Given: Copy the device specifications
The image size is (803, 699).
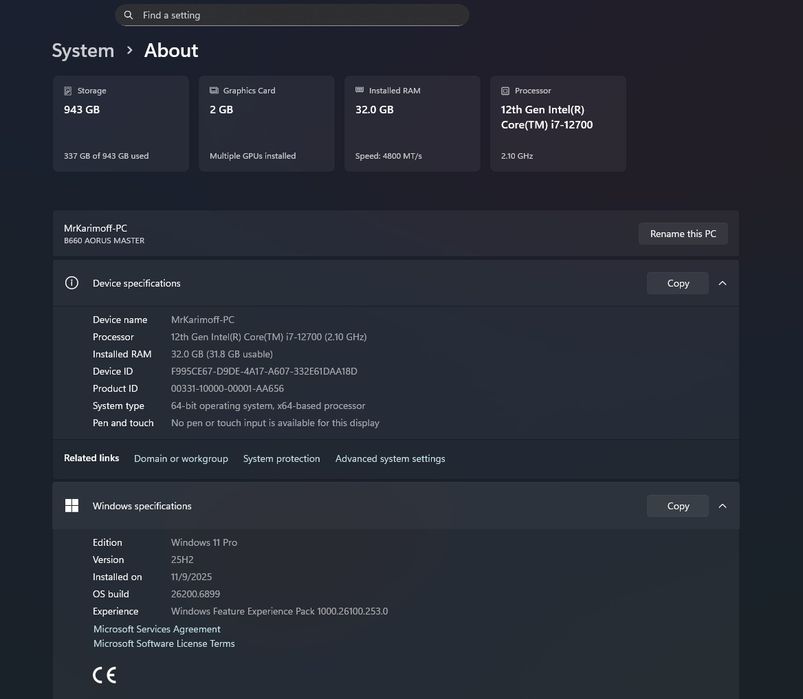Looking at the screenshot, I should 678,283.
